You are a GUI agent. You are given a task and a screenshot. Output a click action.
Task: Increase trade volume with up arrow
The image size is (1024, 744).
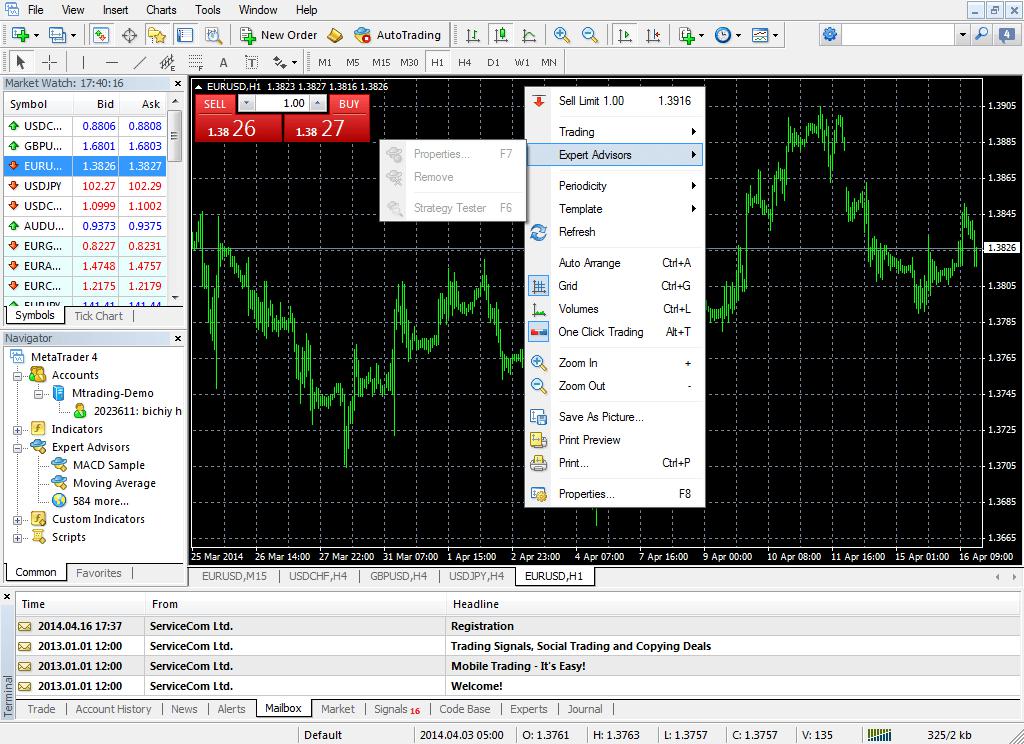[x=318, y=103]
